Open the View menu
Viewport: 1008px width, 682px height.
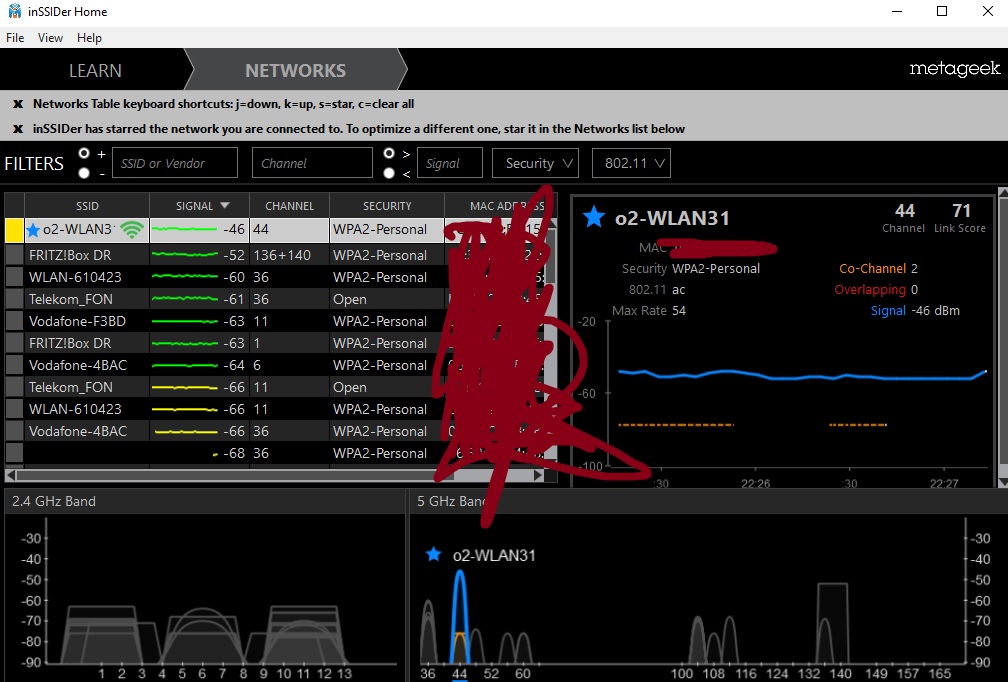(50, 38)
